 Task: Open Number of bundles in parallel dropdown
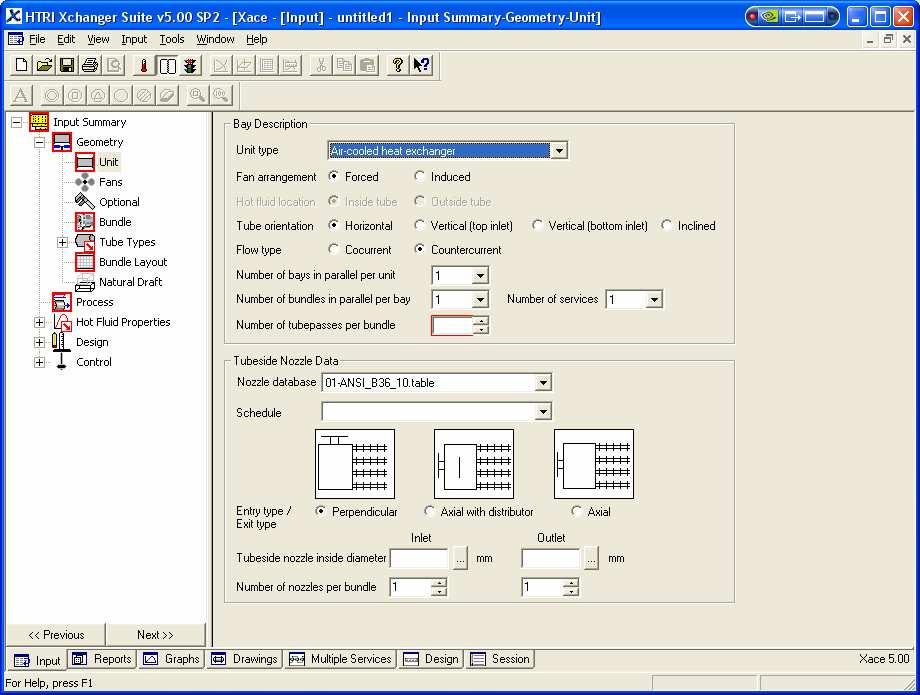(x=480, y=300)
